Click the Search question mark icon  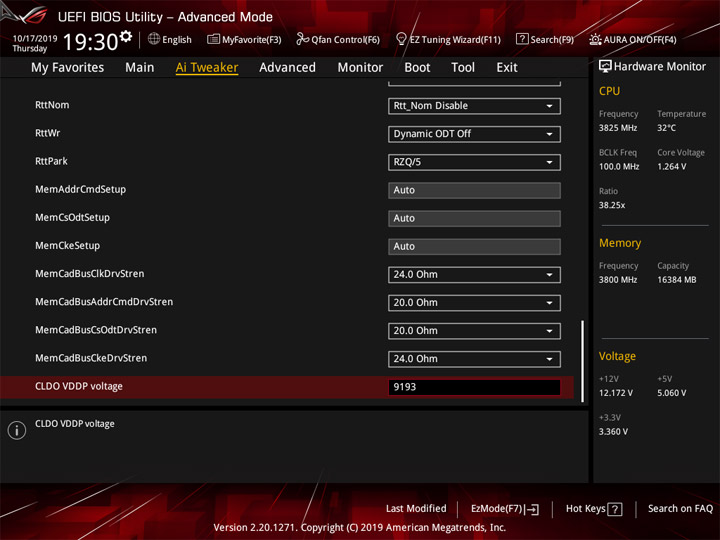(x=522, y=39)
